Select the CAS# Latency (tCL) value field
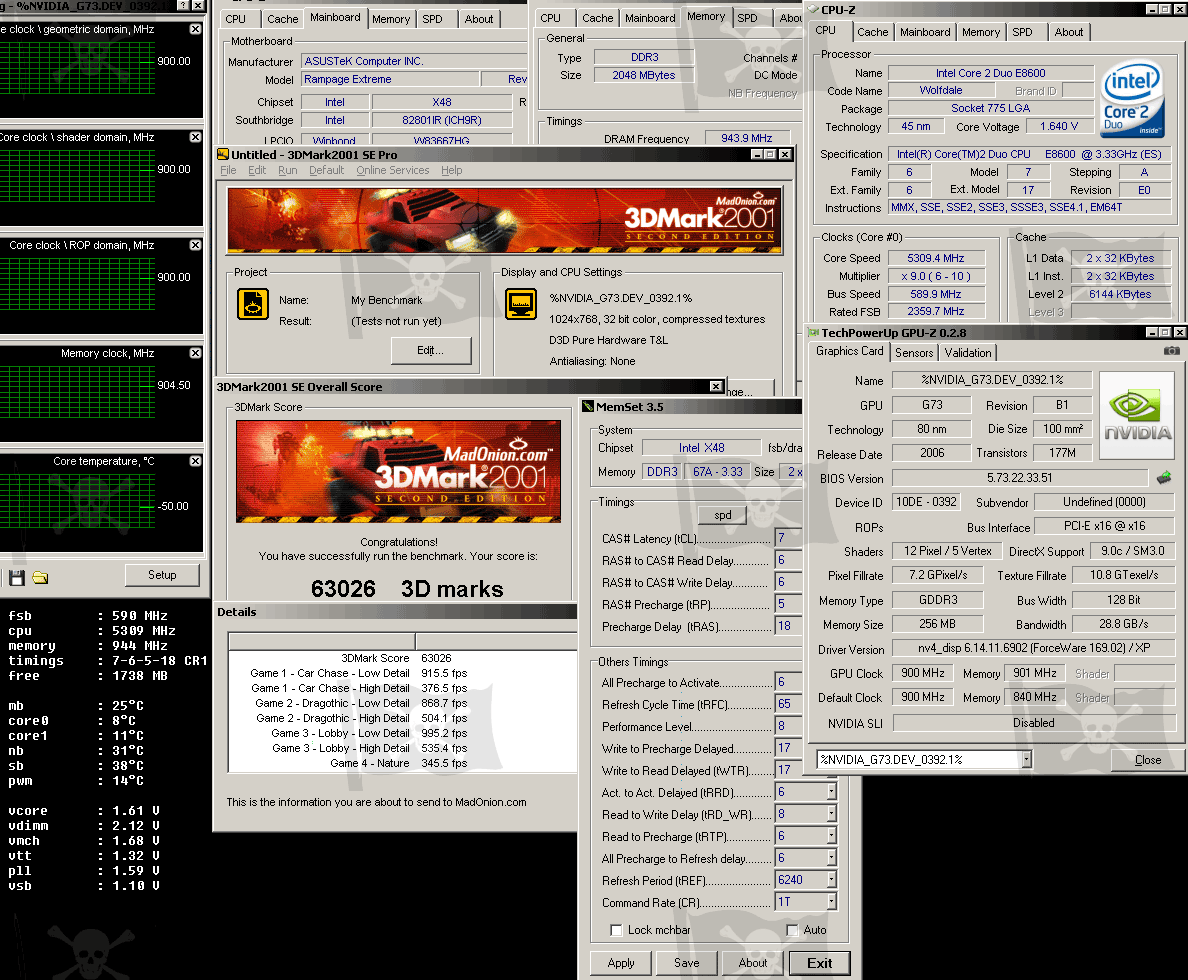Screen dimensions: 1188x980 pyautogui.click(x=788, y=538)
